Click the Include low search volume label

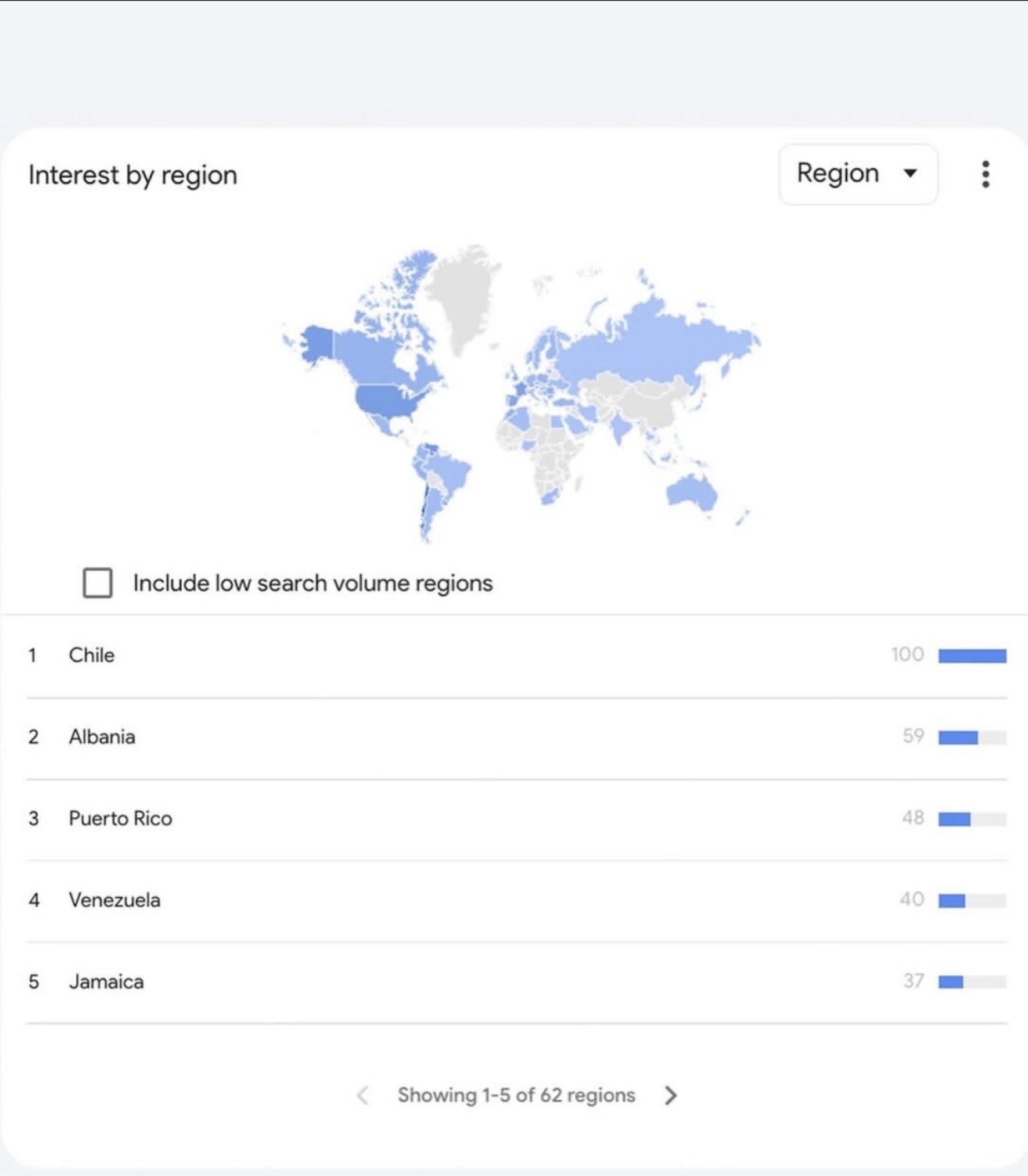tap(312, 583)
